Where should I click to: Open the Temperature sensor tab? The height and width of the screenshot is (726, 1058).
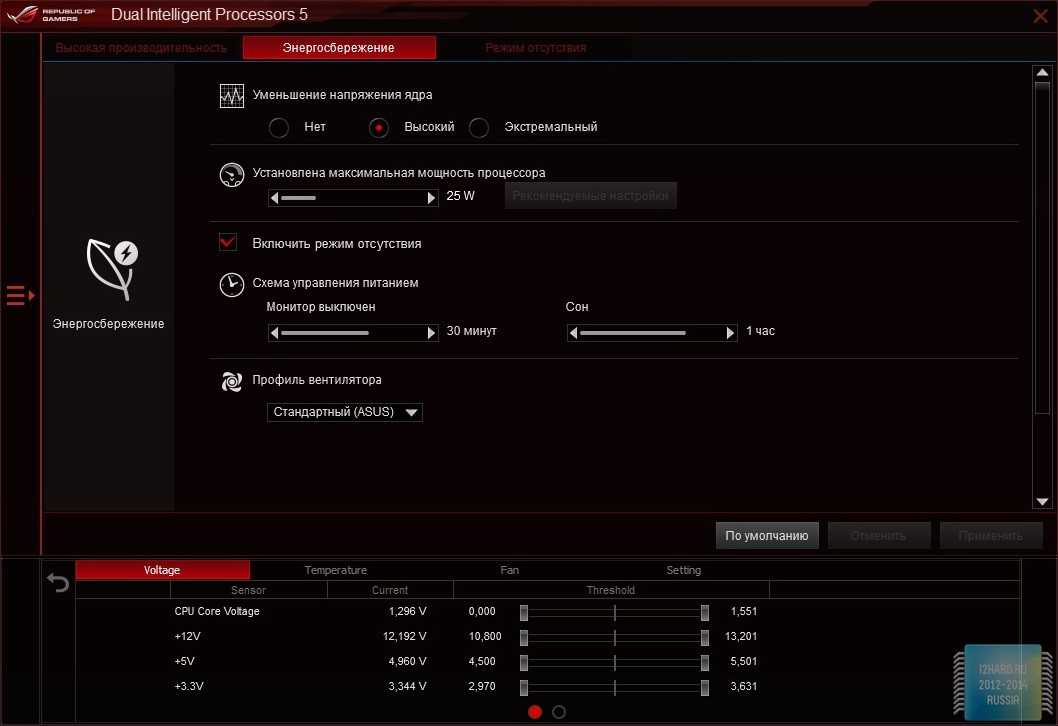335,570
